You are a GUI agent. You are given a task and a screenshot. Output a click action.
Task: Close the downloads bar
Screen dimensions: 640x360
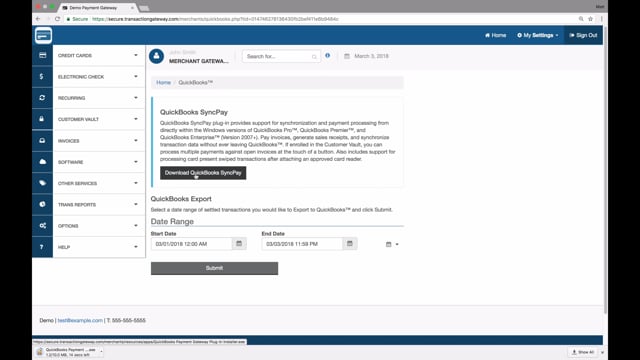point(602,352)
